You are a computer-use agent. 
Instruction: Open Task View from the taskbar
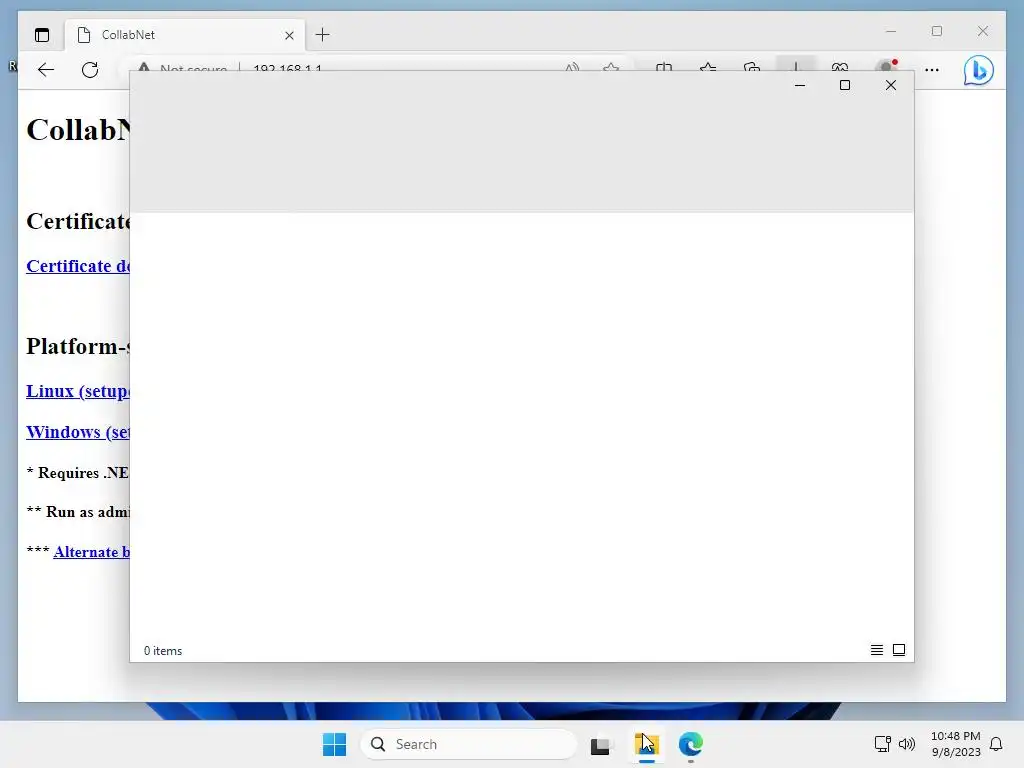(x=601, y=744)
